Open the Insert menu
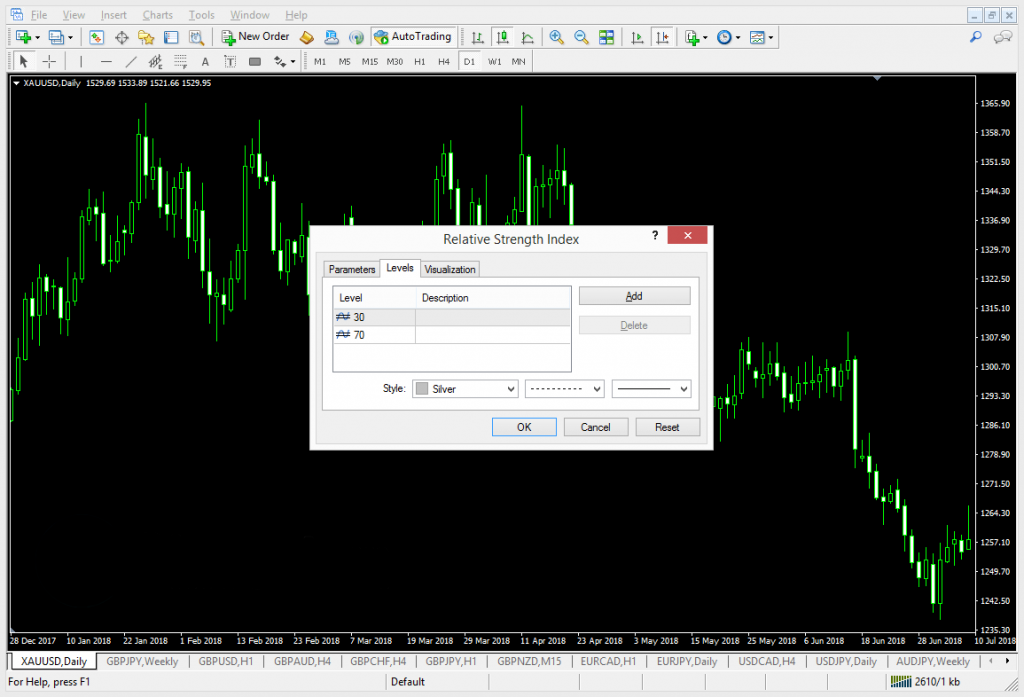Screen dimensions: 1024x697 click(114, 15)
